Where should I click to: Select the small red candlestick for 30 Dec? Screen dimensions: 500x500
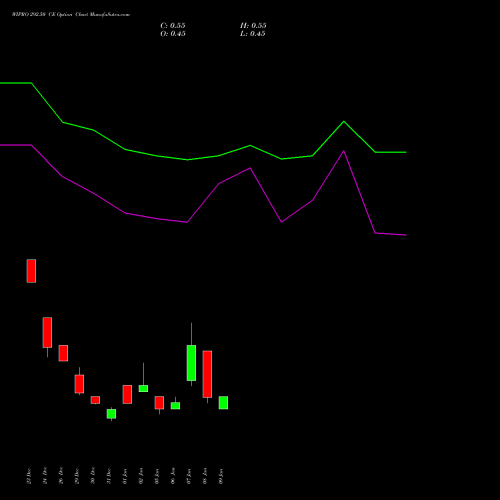(x=95, y=400)
